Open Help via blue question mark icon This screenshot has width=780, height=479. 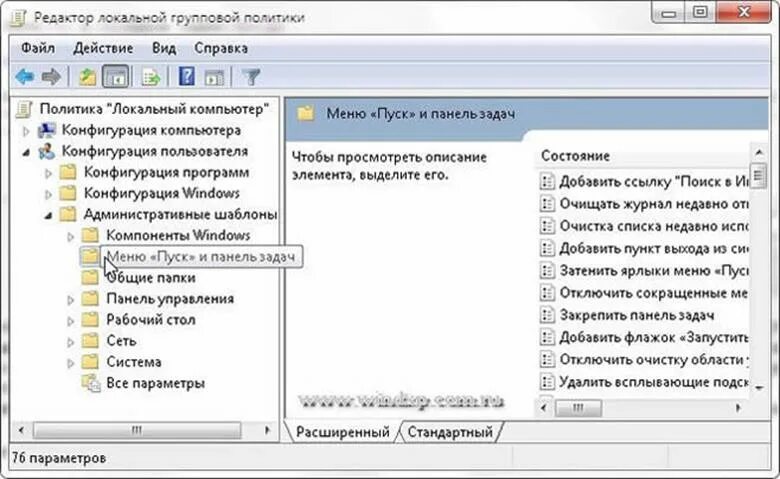coord(187,77)
